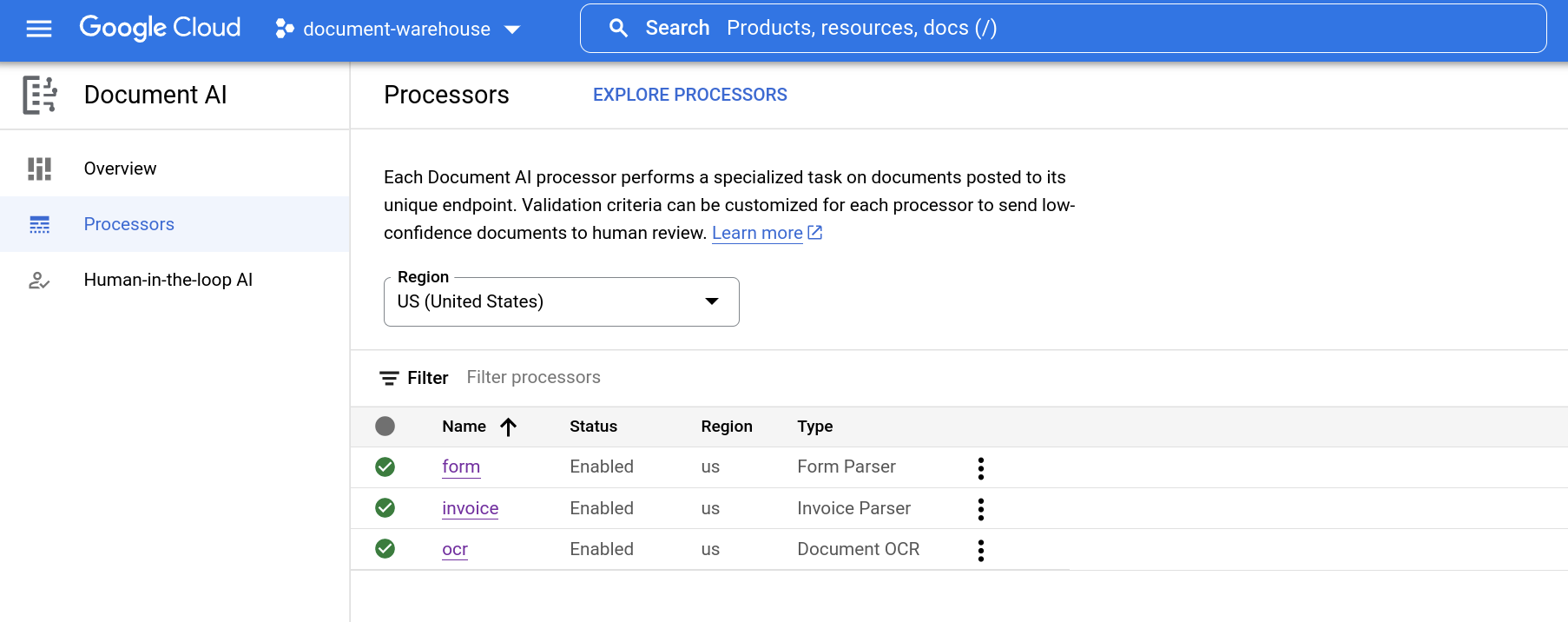Image resolution: width=1568 pixels, height=622 pixels.
Task: Select the form processor row checkmark
Action: pos(385,467)
